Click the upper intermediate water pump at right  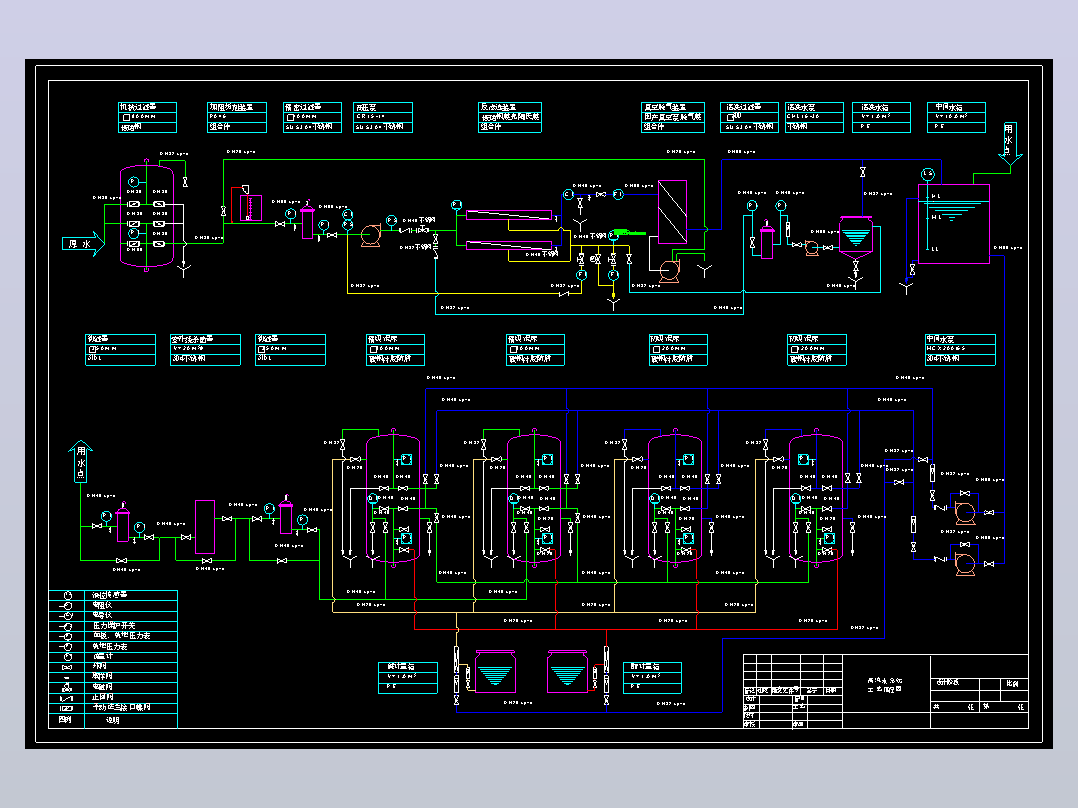pos(965,512)
